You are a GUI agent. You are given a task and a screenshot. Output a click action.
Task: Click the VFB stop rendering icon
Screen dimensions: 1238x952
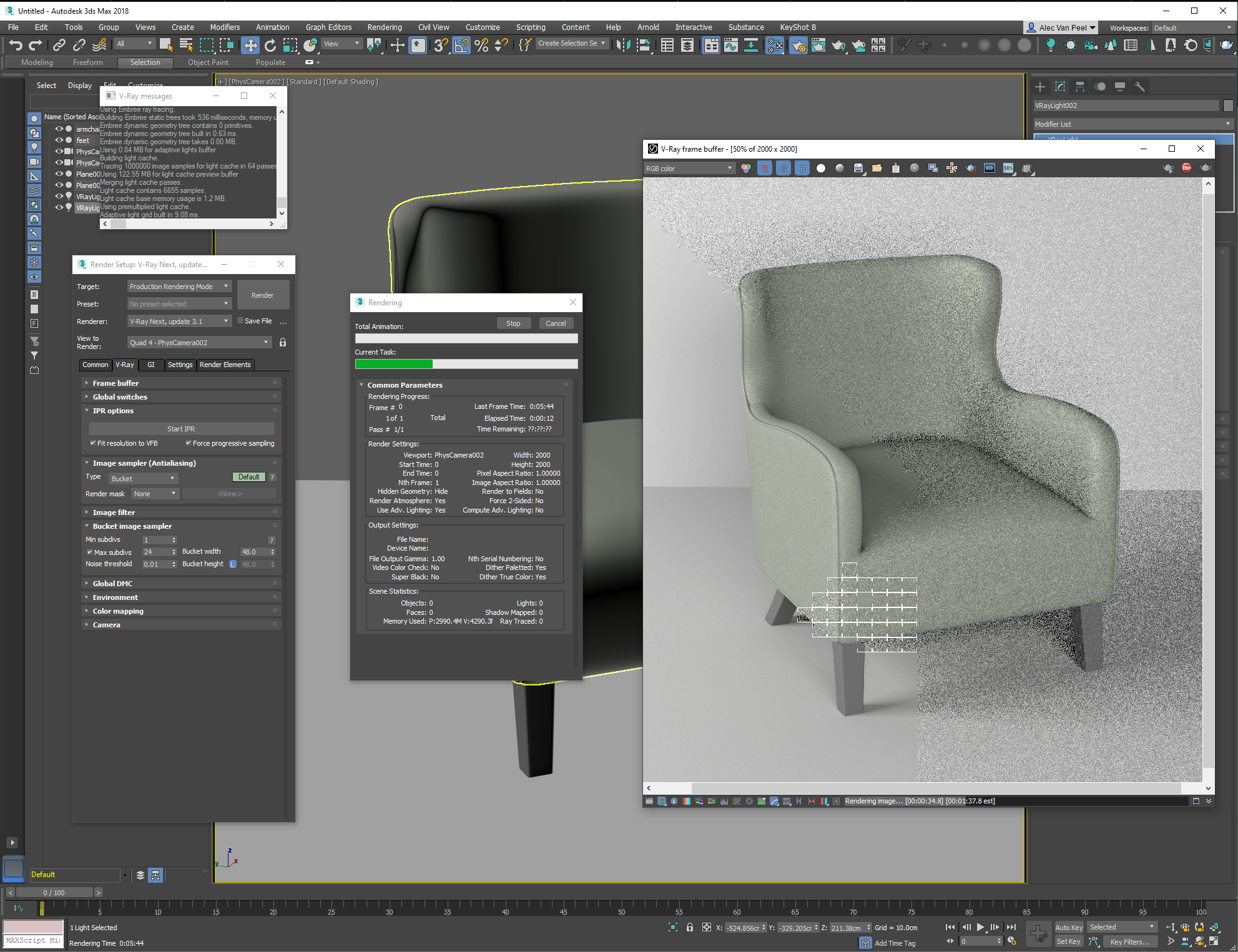click(x=1187, y=168)
